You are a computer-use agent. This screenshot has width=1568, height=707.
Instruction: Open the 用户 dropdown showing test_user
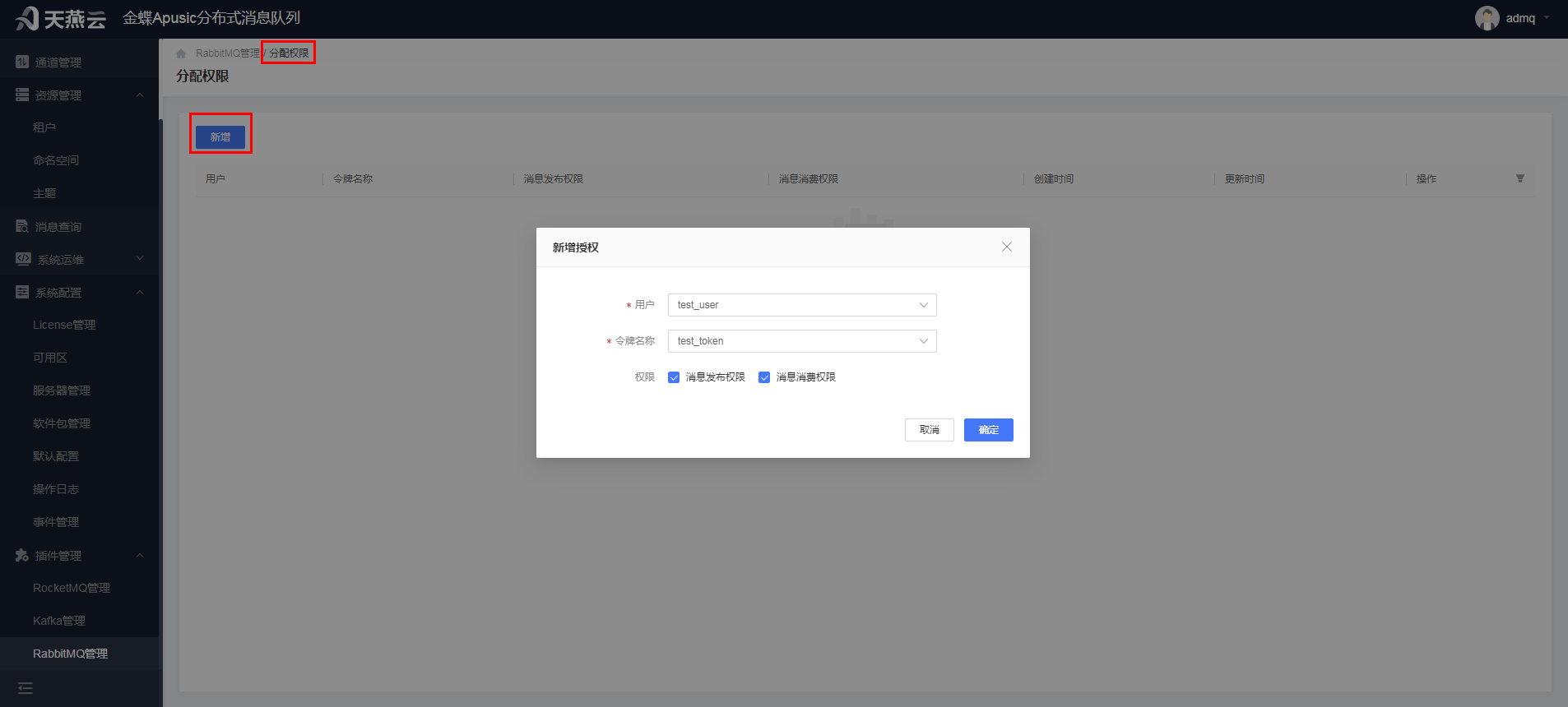pyautogui.click(x=802, y=305)
